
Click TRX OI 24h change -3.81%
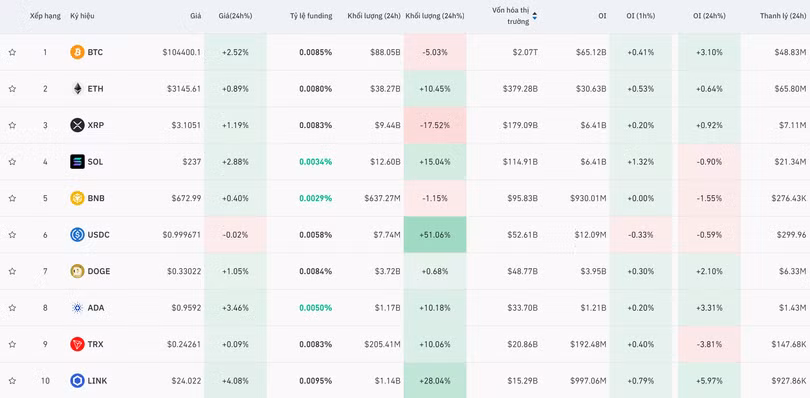709,344
